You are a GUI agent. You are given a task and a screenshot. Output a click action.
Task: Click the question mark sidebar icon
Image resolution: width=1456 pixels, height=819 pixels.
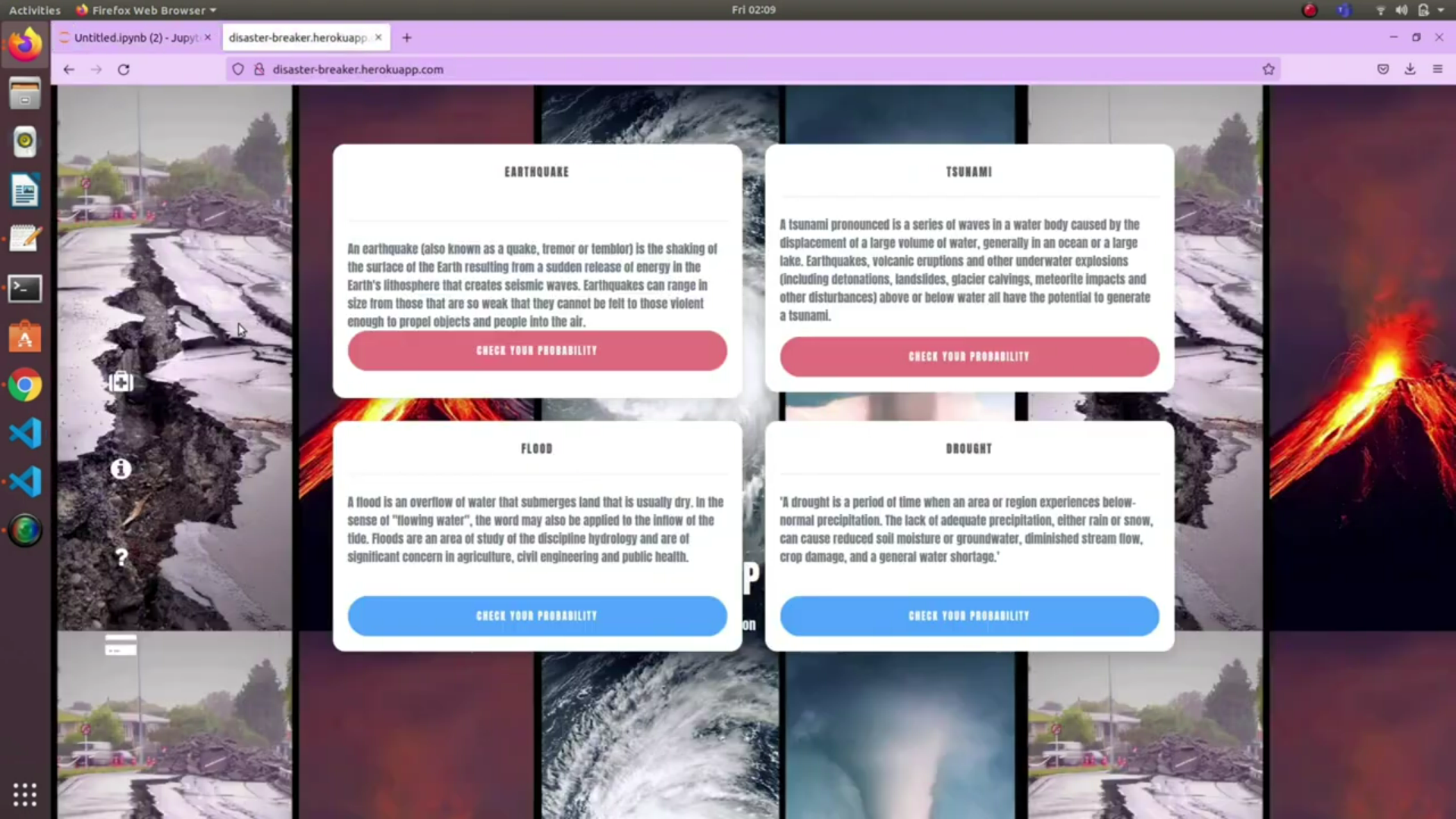coord(121,557)
